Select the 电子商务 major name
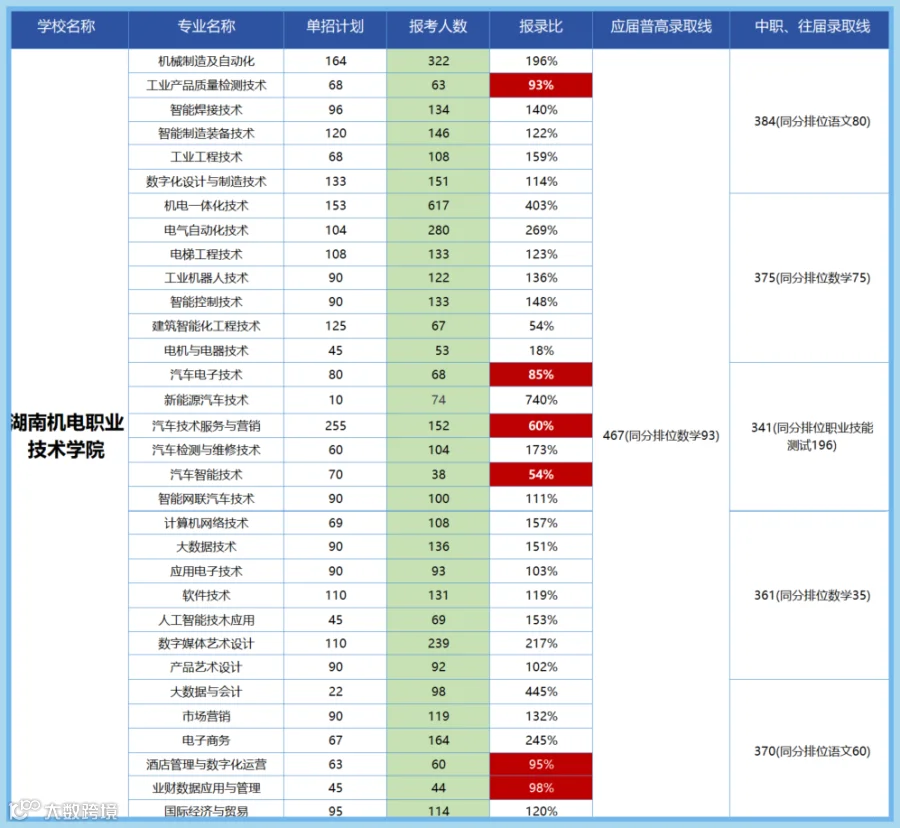This screenshot has width=900, height=828. point(206,740)
